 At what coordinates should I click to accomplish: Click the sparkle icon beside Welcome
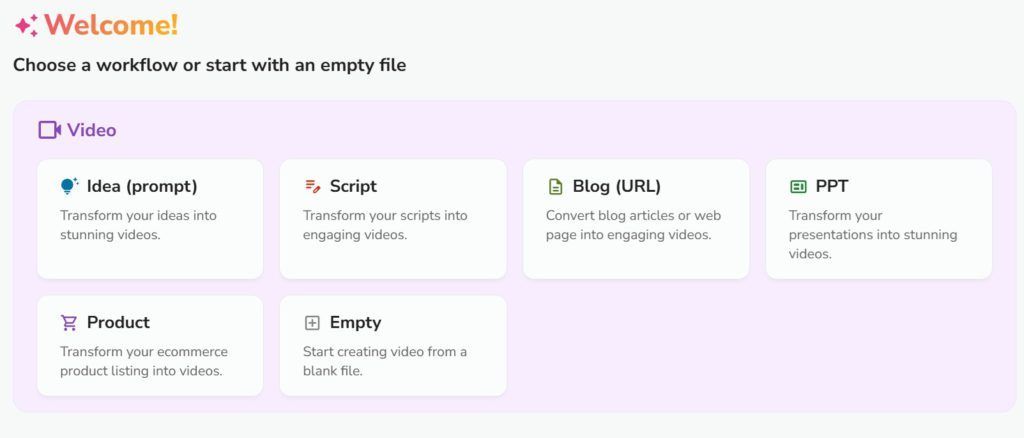27,25
